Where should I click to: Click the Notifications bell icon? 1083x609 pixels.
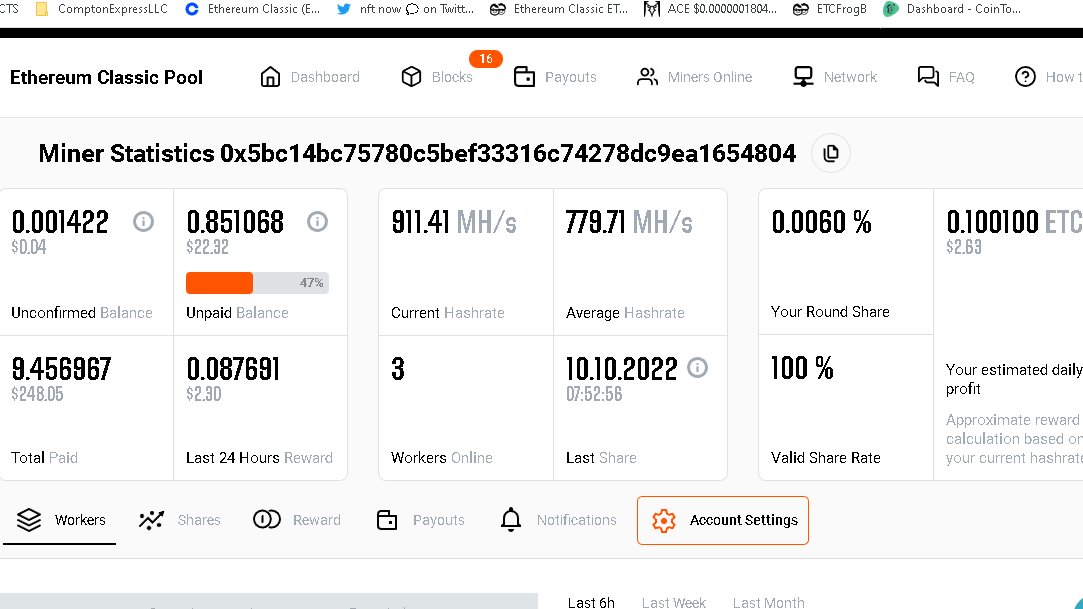click(x=510, y=519)
